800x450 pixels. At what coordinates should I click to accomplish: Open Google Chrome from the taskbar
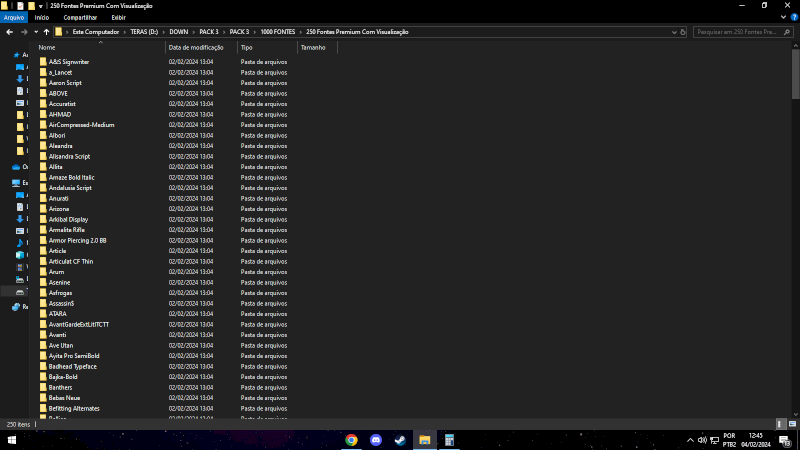352,440
